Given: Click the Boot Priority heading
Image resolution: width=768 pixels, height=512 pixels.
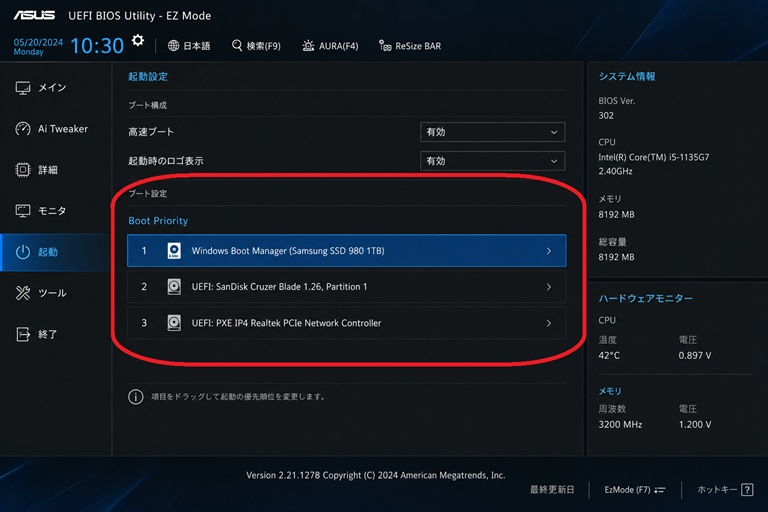Looking at the screenshot, I should pos(158,221).
